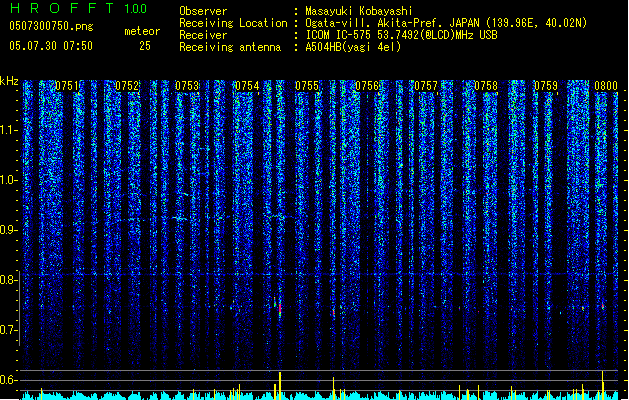Click the 0754 time marker

click(247, 86)
